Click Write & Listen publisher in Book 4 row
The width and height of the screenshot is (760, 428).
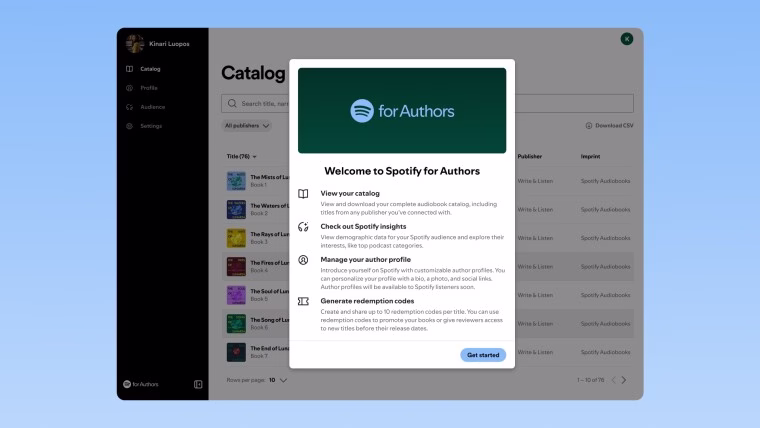pyautogui.click(x=535, y=267)
